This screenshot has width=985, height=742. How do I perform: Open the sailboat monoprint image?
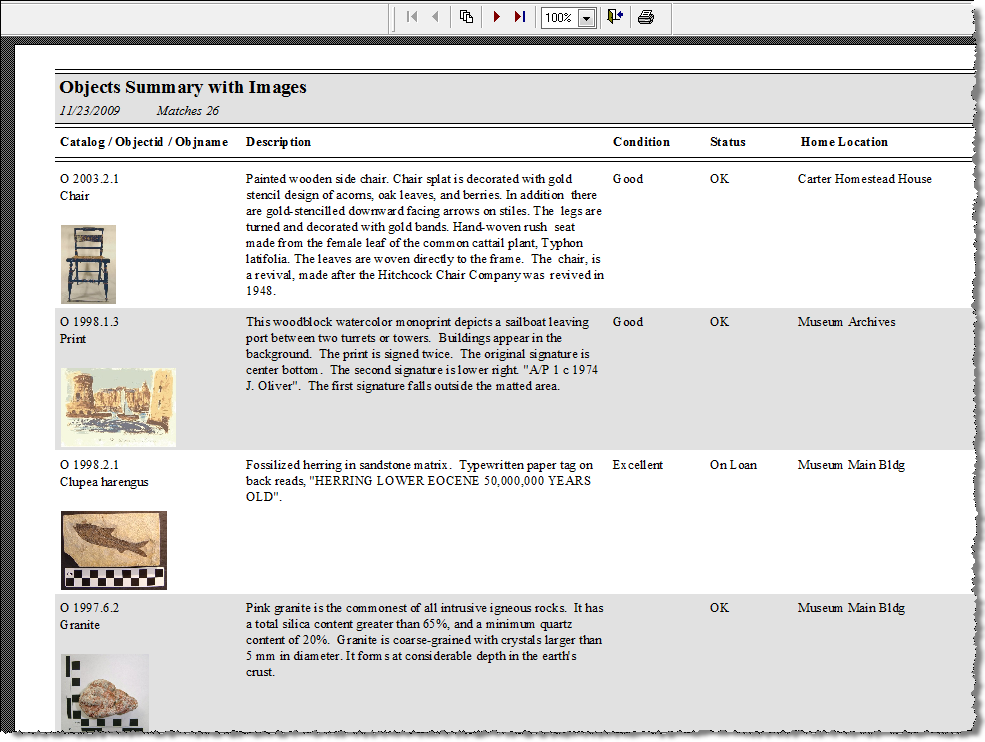[117, 406]
